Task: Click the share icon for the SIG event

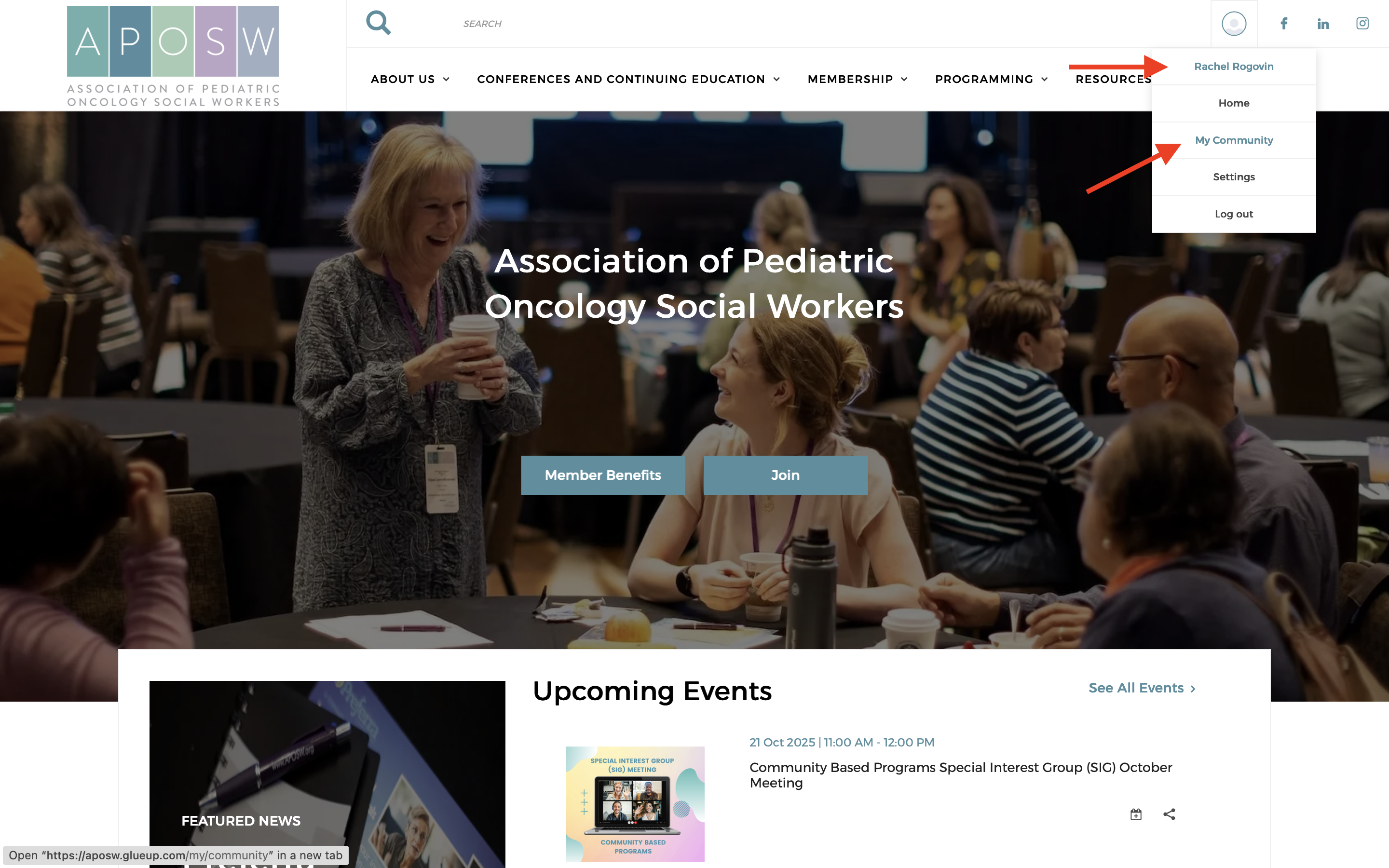Action: 1169,814
